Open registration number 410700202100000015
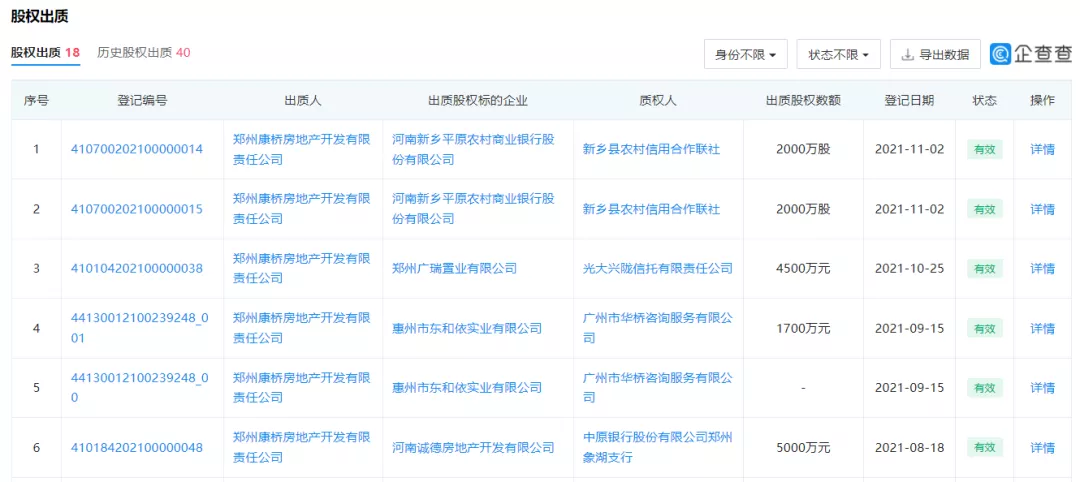Viewport: 1080px width, 482px height. (137, 209)
